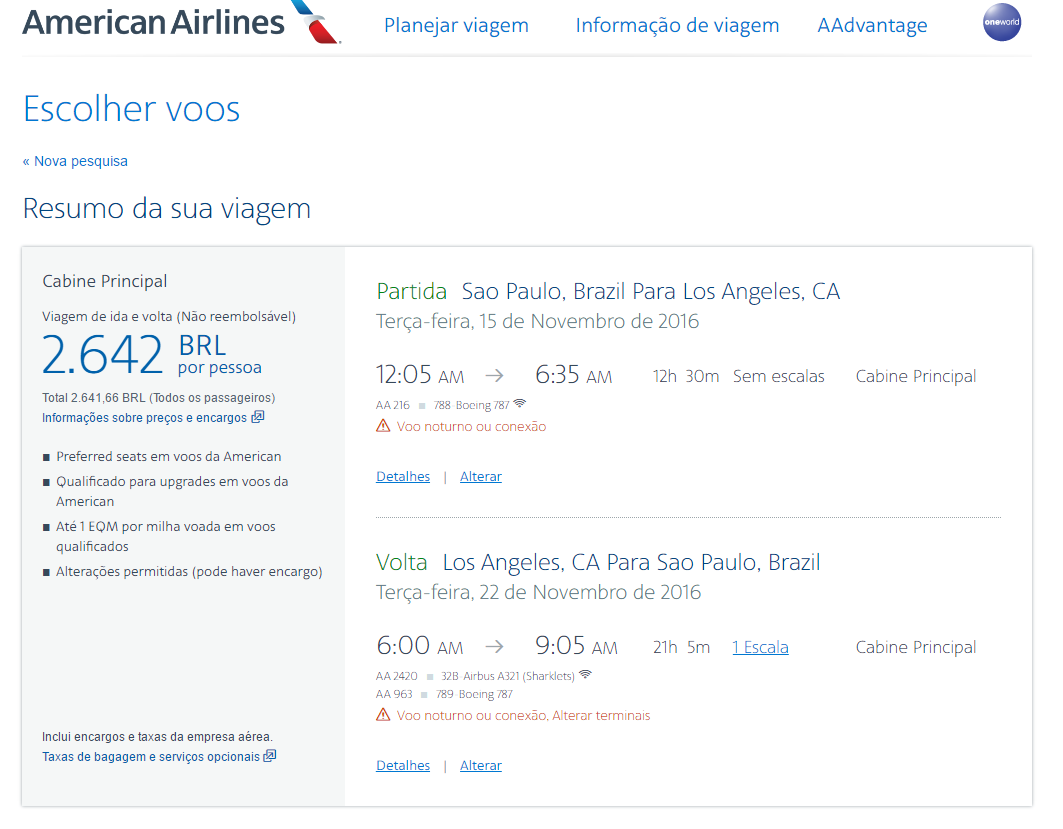1063x829 pixels.
Task: Click warning icon on the departure flight
Action: click(x=383, y=426)
